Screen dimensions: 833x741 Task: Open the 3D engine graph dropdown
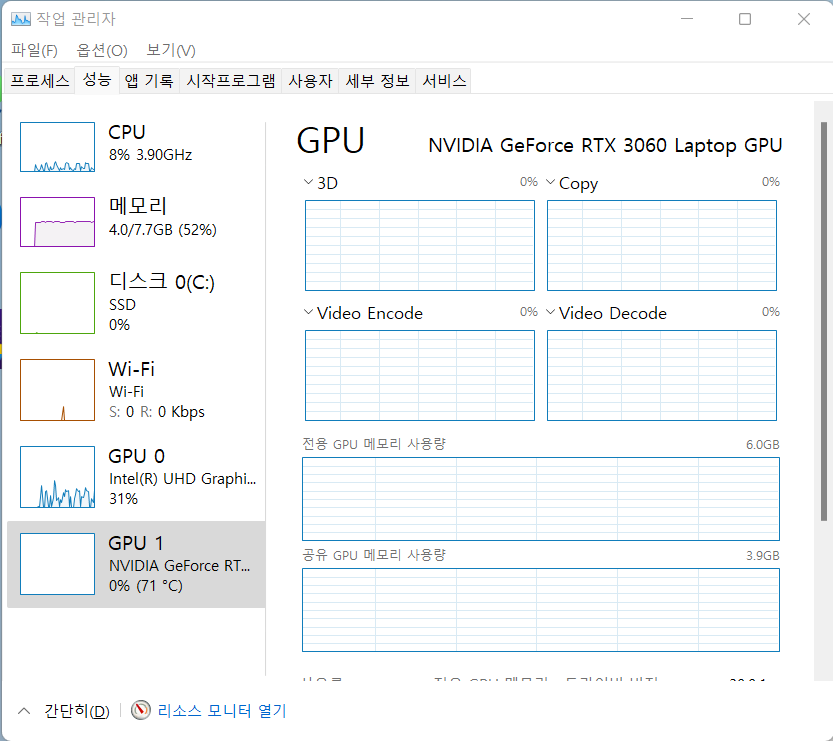click(308, 183)
